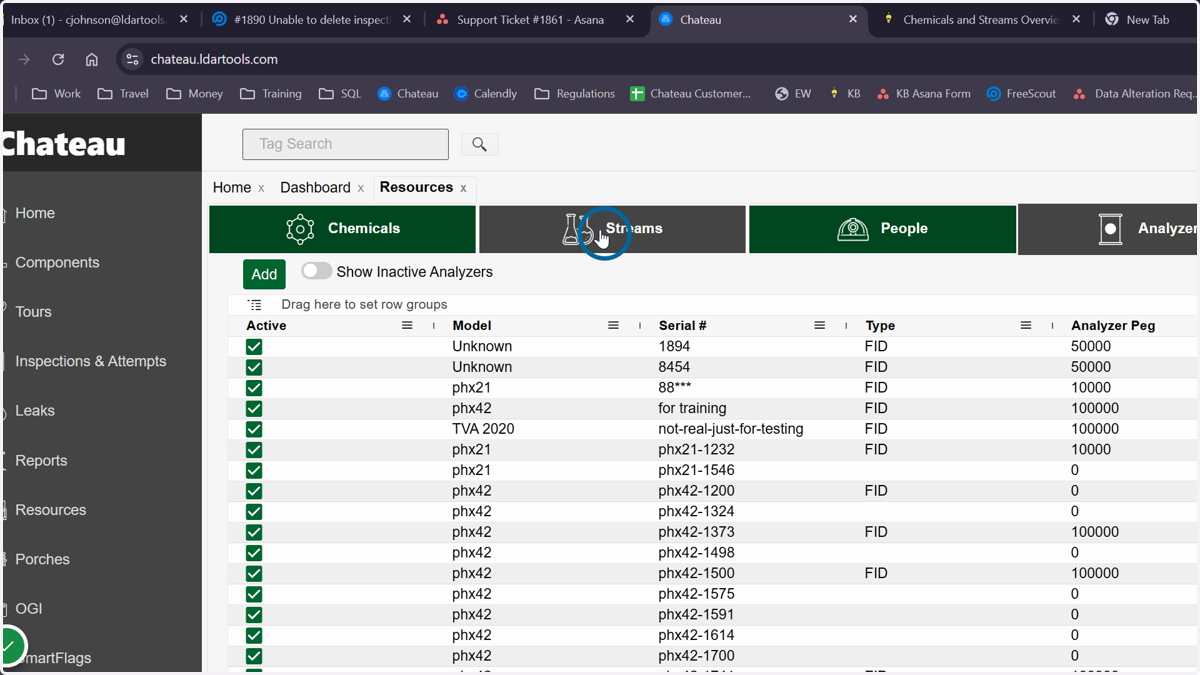The height and width of the screenshot is (675, 1200).
Task: Open the Regulations bookmarks folder
Action: tap(575, 93)
